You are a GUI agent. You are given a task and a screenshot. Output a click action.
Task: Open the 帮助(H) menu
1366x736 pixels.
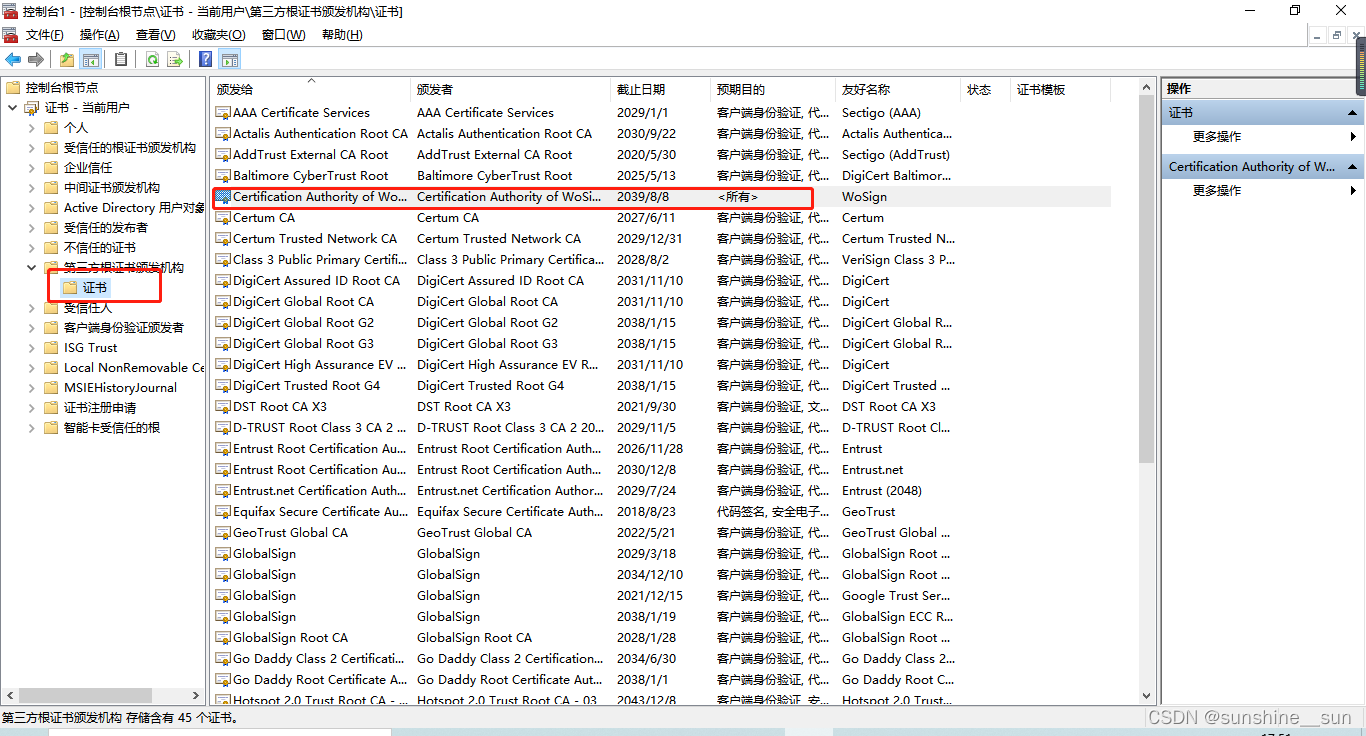342,35
